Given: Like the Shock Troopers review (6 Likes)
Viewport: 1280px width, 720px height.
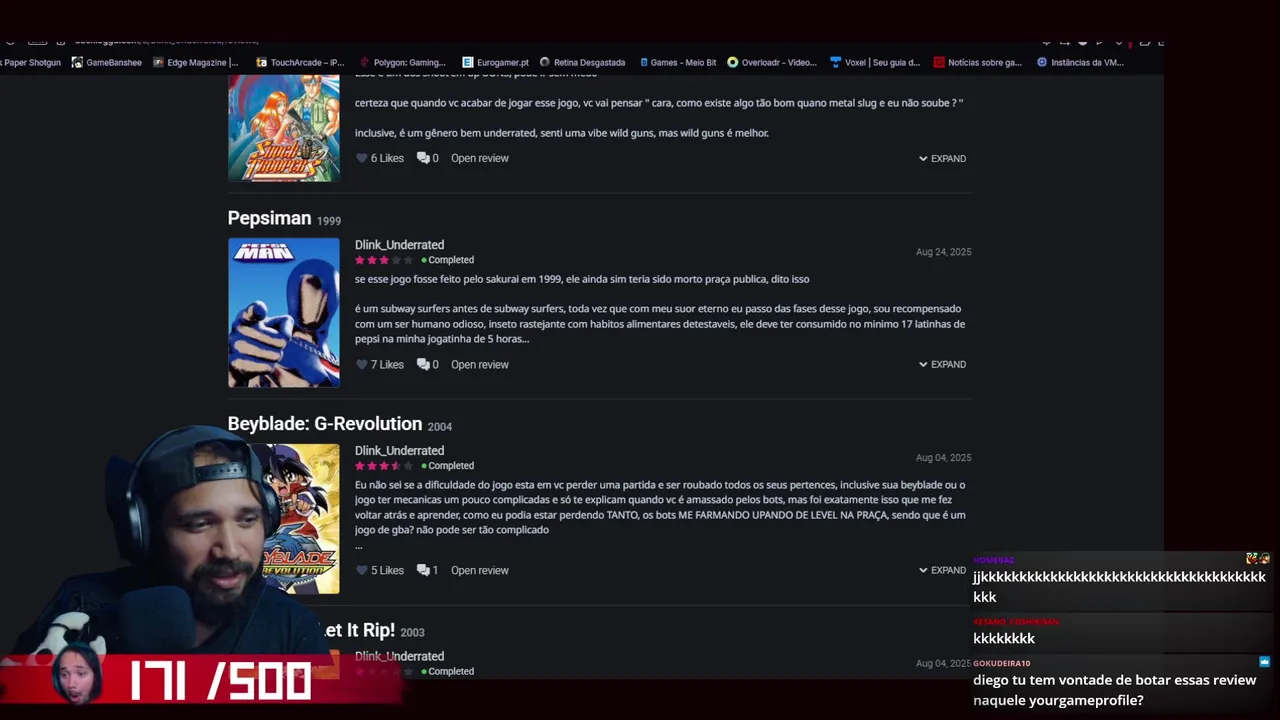Looking at the screenshot, I should click(x=362, y=158).
